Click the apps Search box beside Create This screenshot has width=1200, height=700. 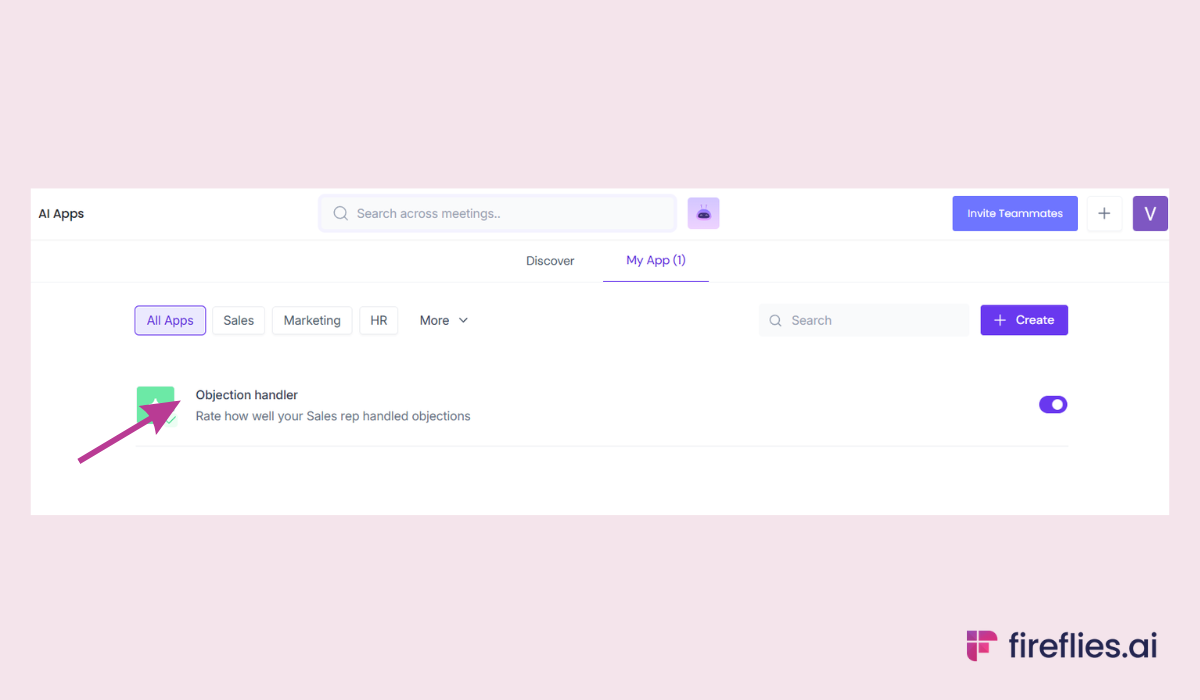tap(863, 320)
